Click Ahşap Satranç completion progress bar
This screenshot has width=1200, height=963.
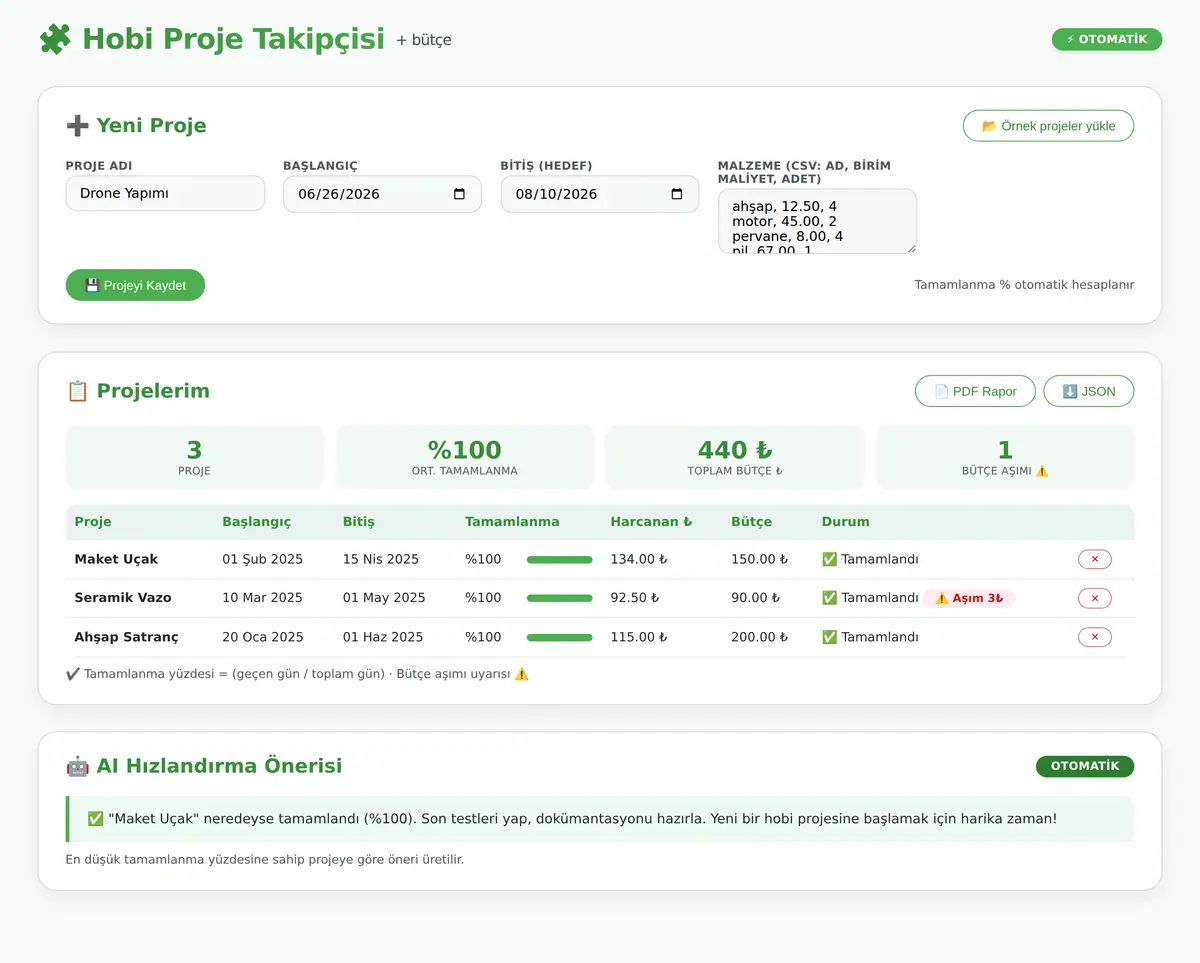[x=559, y=637]
